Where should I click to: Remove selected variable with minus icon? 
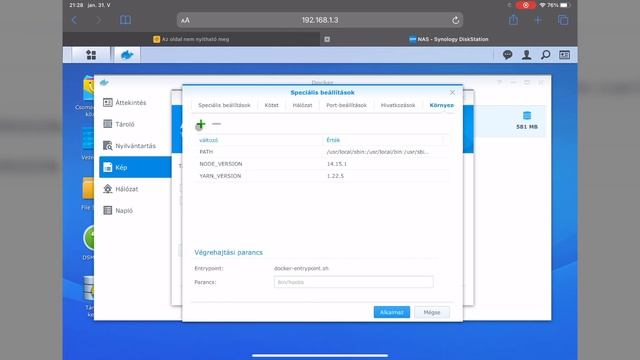(x=216, y=124)
